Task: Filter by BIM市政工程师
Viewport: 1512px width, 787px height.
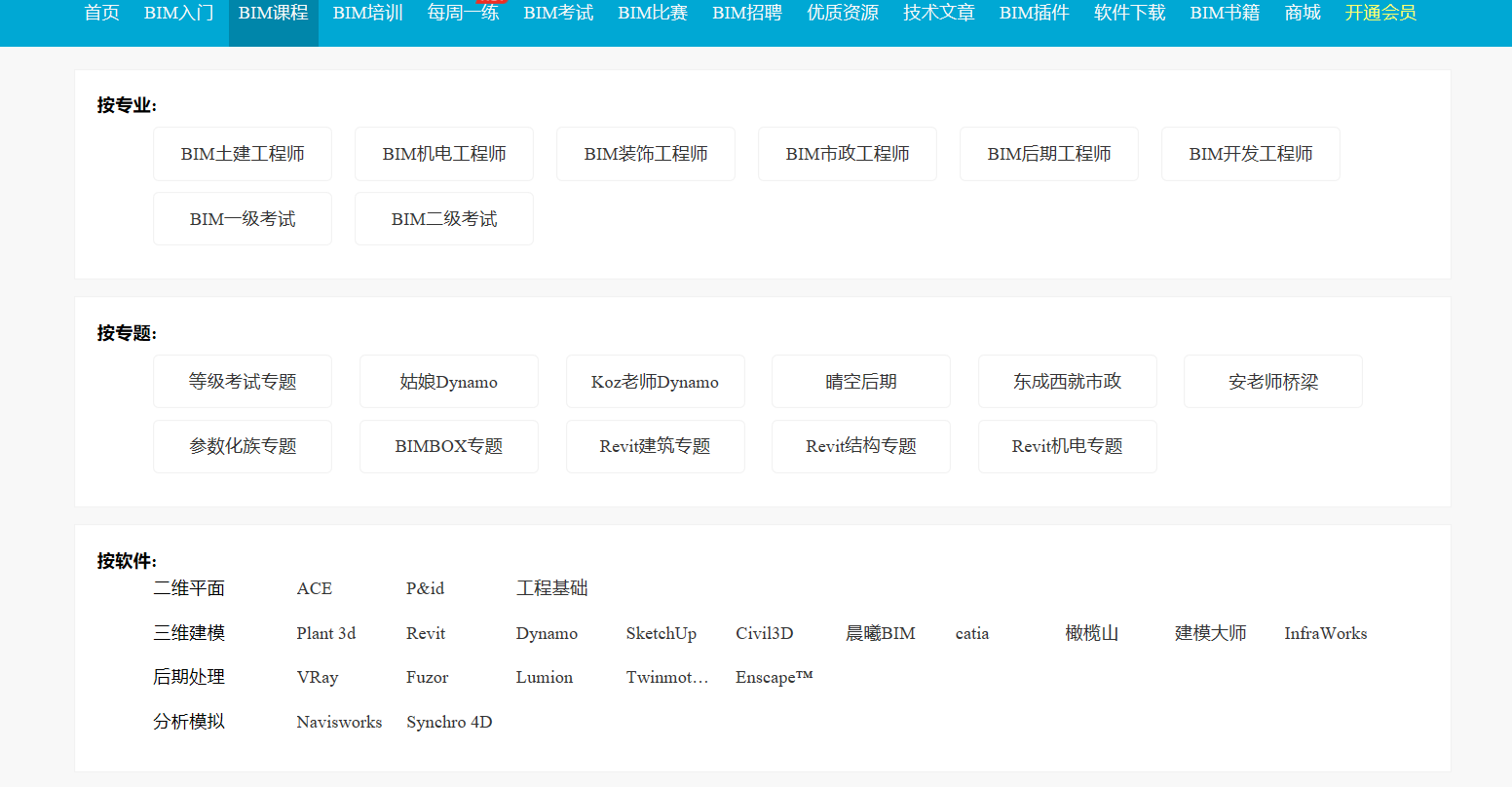Action: coord(848,154)
